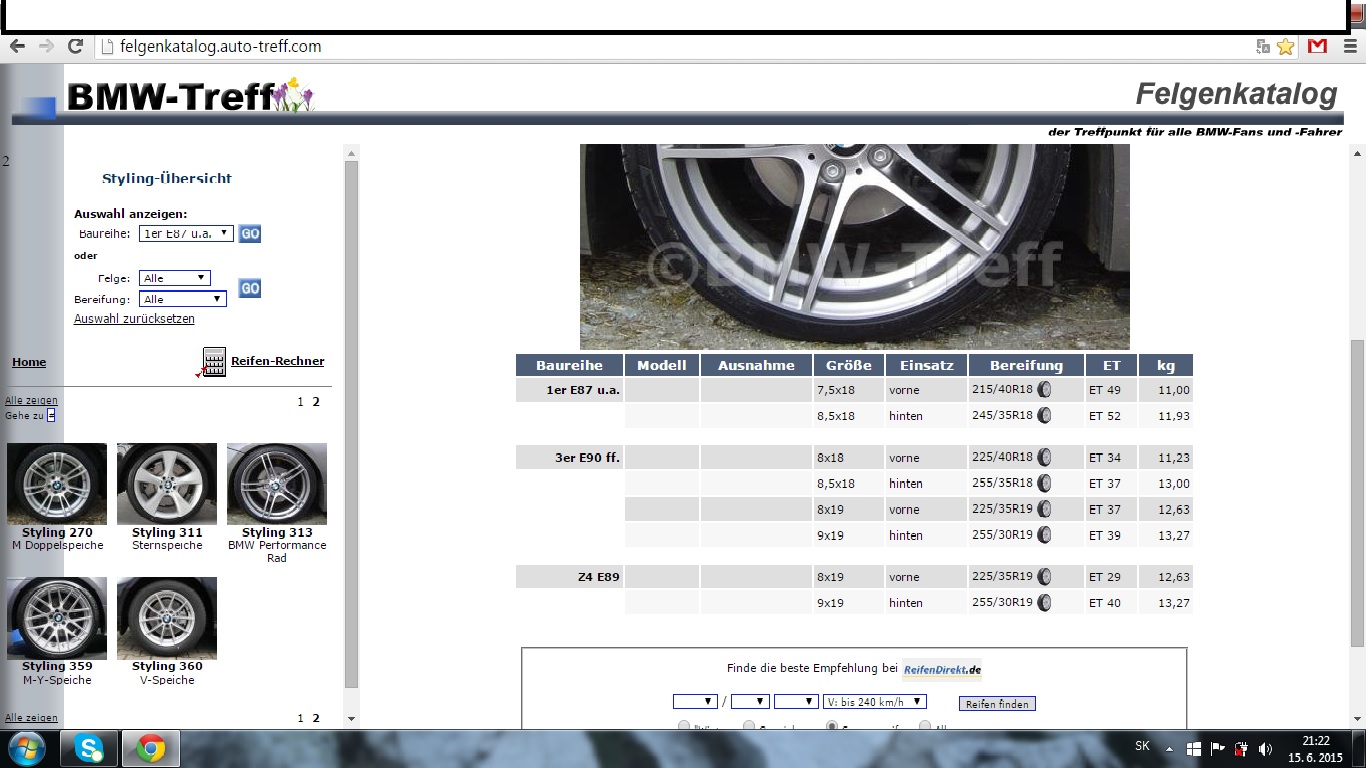Image resolution: width=1366 pixels, height=768 pixels.
Task: Open the Styling 359 M-Y-Speiche thumbnail
Action: pos(57,618)
